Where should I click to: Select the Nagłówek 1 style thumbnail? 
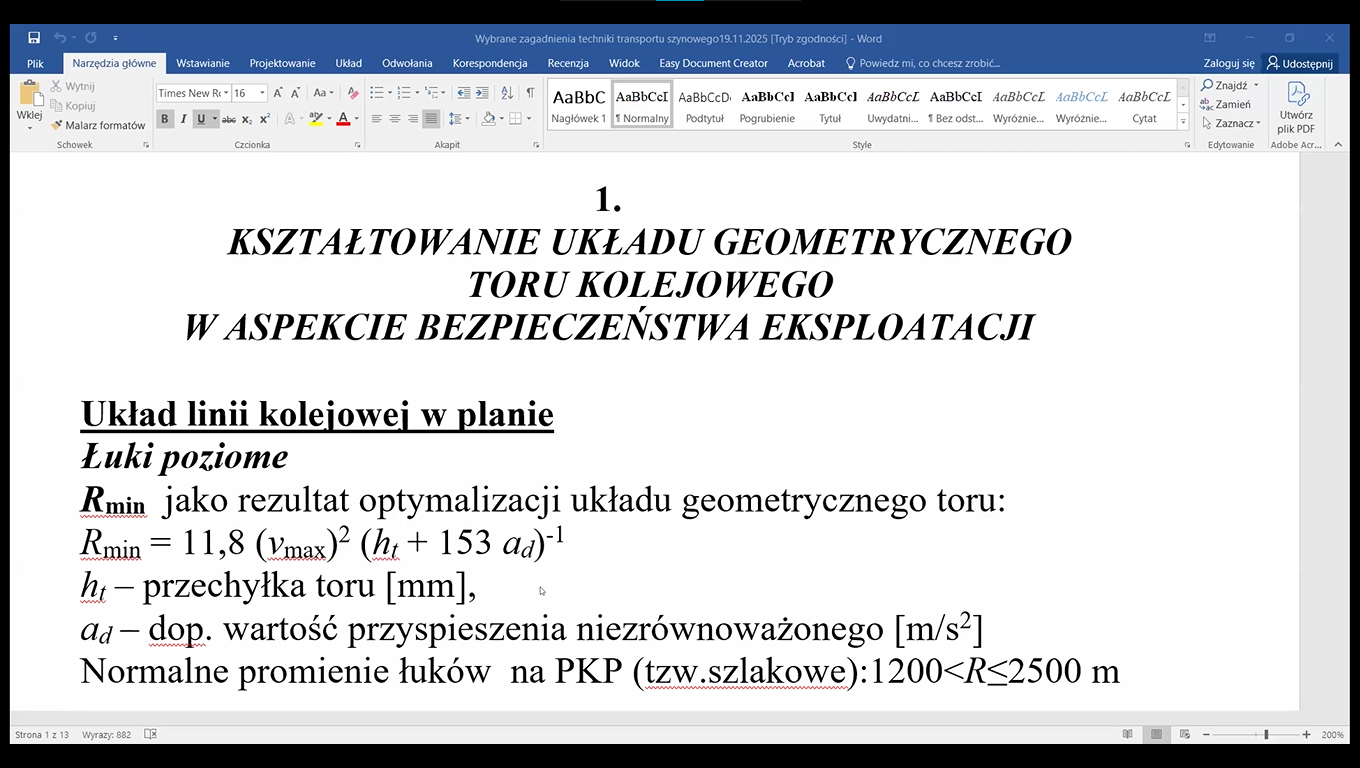578,105
